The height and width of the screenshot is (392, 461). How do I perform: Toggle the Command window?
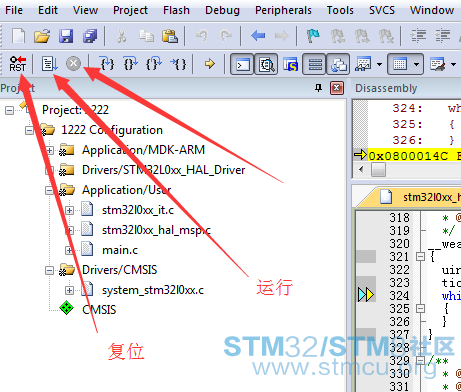tap(242, 64)
